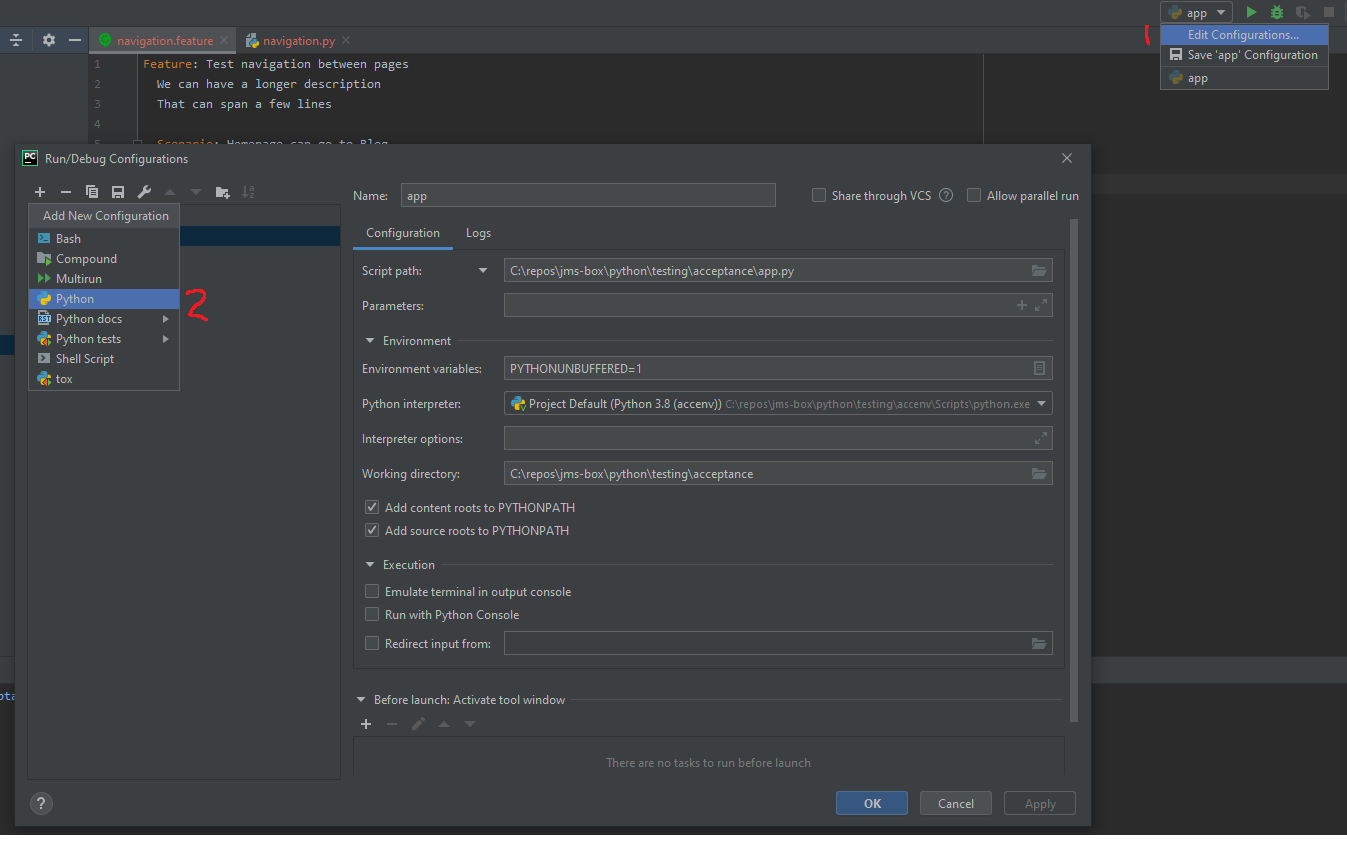Browse Redirect input file folder icon

tap(1039, 644)
